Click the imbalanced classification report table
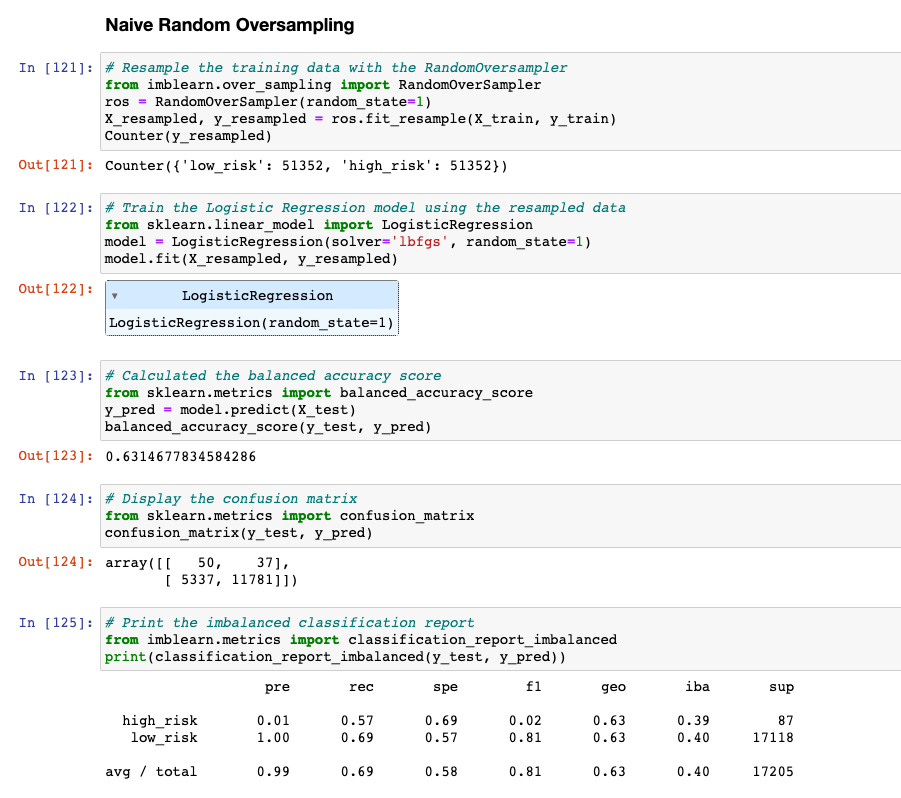901x798 pixels. pyautogui.click(x=450, y=728)
